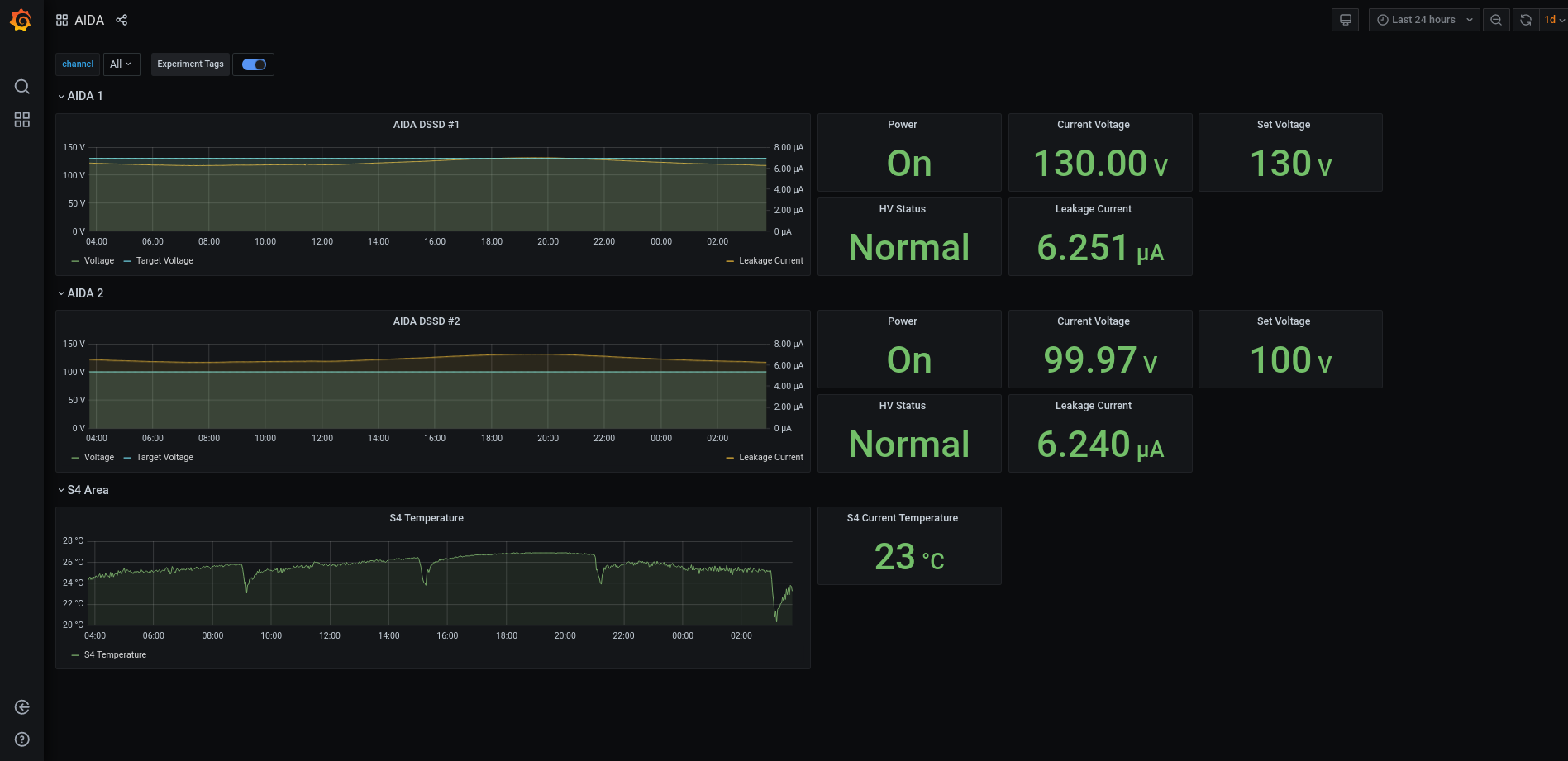Viewport: 1568px width, 761px height.
Task: Click the 6.240 µA leakage current value
Action: point(1100,445)
